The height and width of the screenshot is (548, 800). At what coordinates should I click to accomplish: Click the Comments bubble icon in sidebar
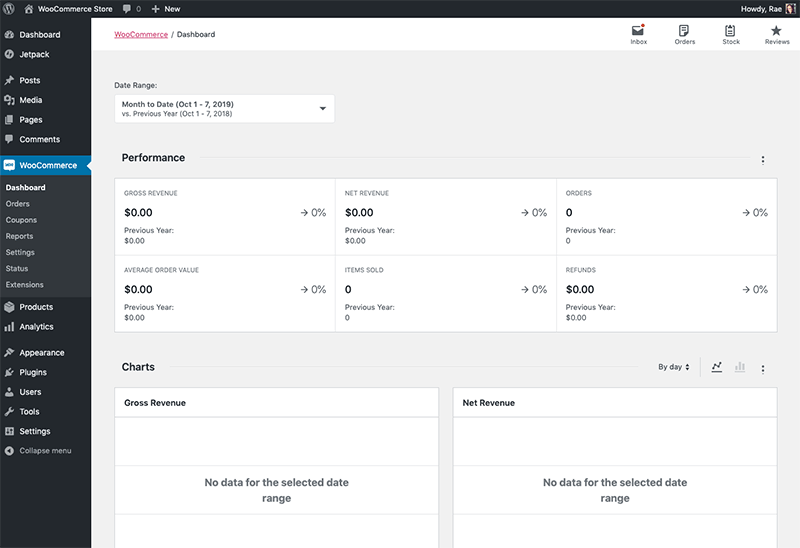click(x=9, y=139)
